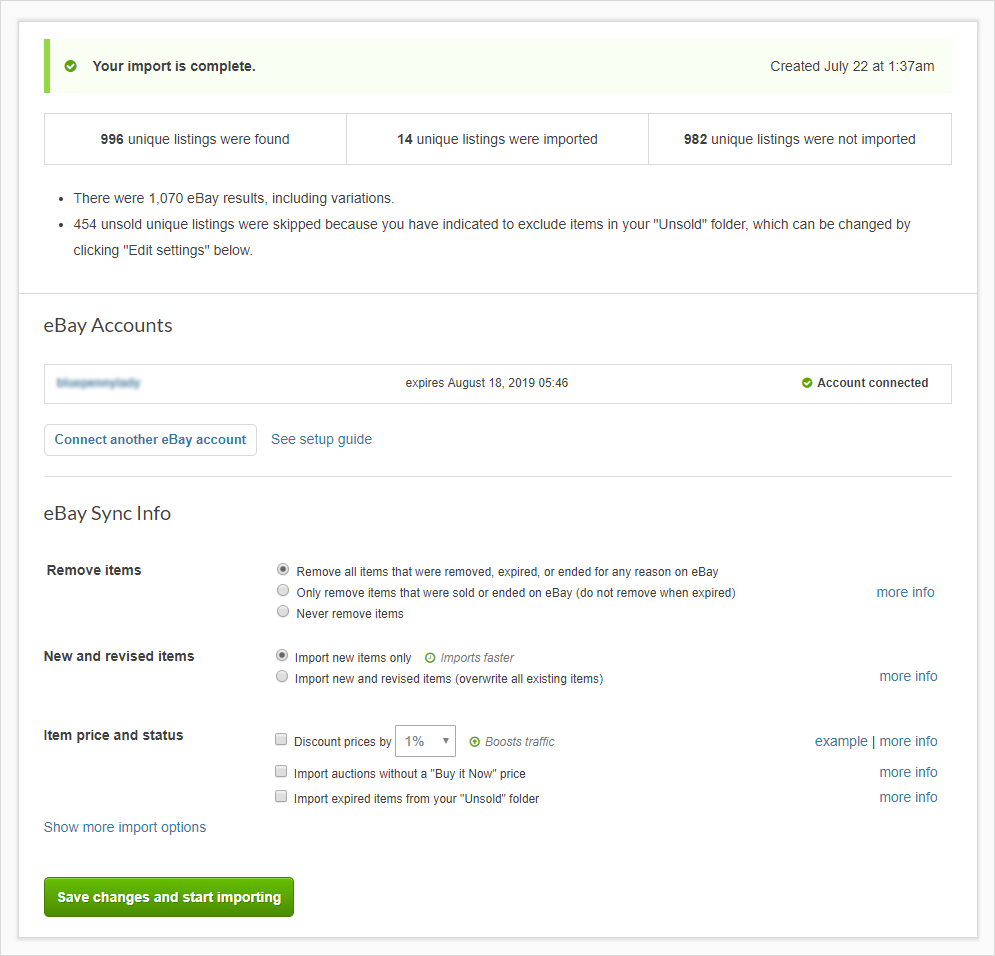The width and height of the screenshot is (995, 956).
Task: Open See setup guide link
Action: tap(321, 439)
